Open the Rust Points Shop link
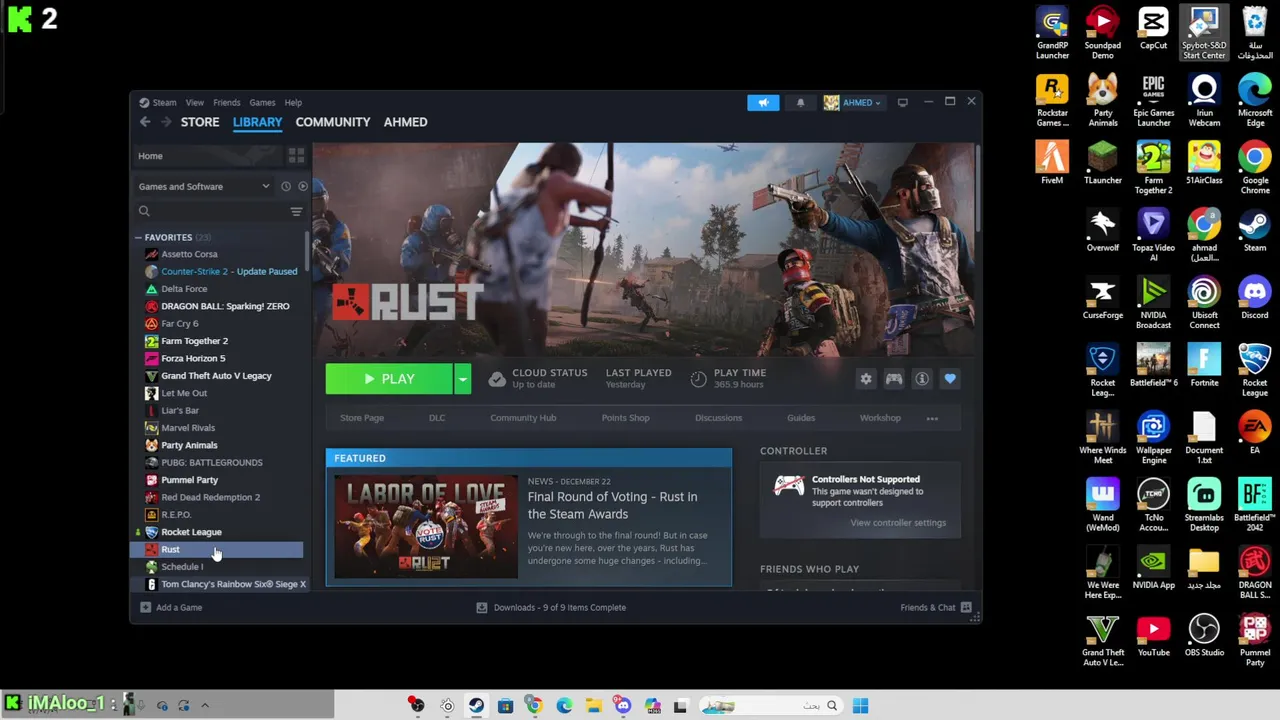 point(625,418)
